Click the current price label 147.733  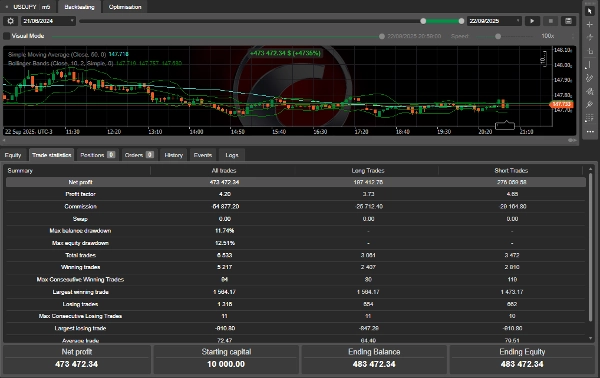561,104
